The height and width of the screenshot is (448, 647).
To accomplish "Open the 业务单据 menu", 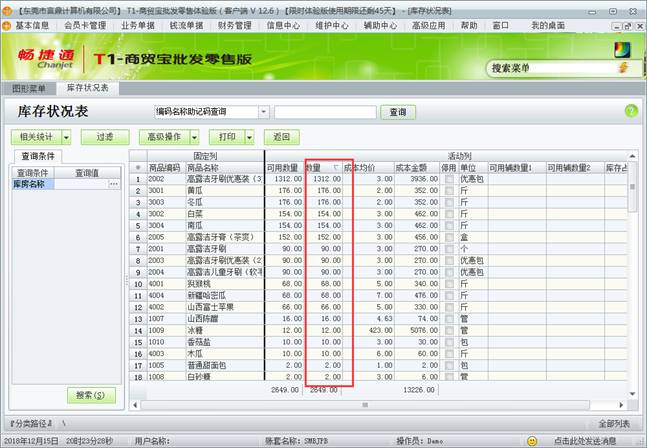I will [x=136, y=24].
